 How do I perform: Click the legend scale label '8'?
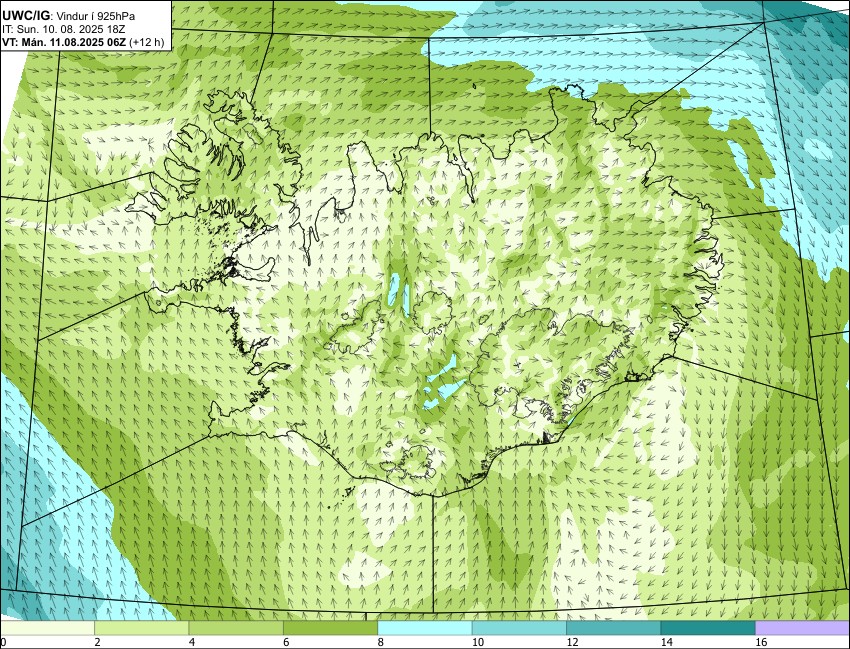click(381, 642)
